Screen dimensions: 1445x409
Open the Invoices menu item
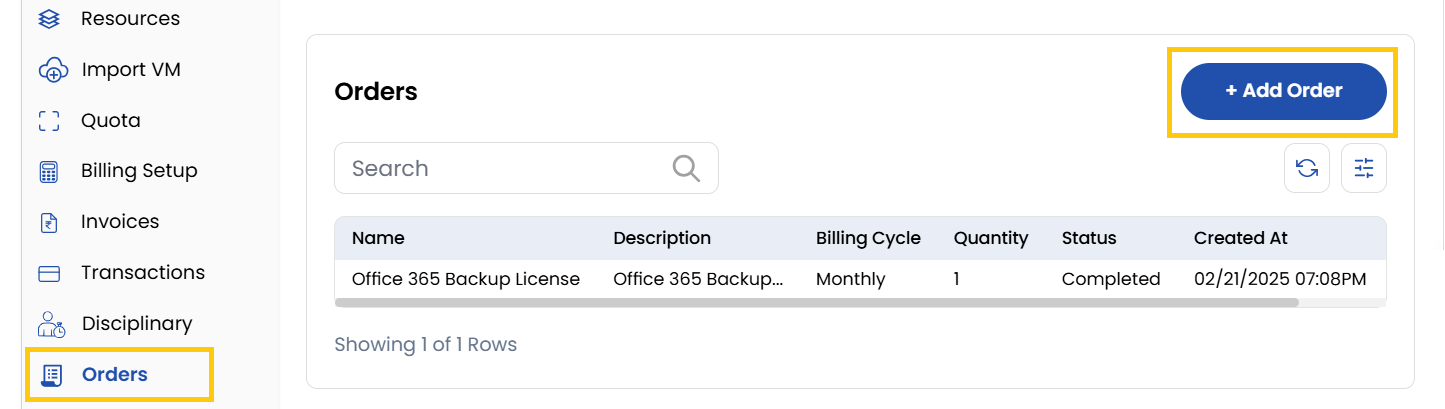click(x=120, y=222)
